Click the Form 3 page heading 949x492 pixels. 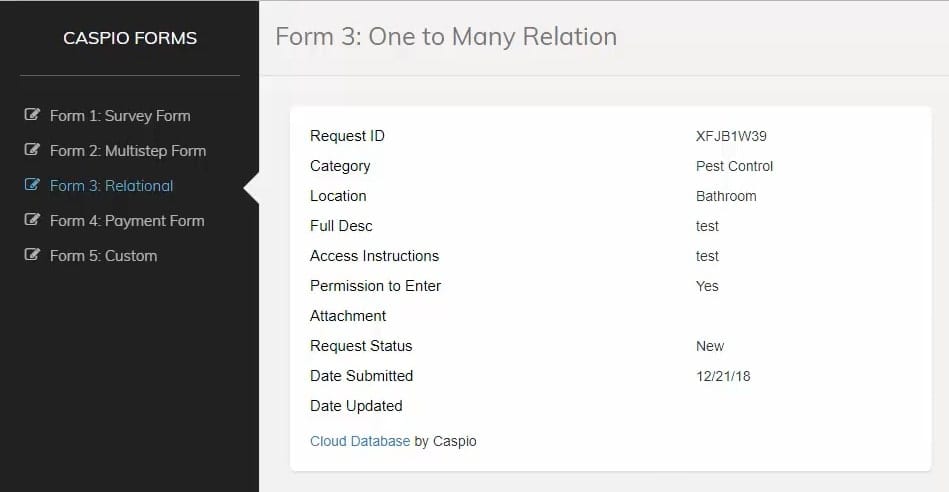click(x=446, y=38)
